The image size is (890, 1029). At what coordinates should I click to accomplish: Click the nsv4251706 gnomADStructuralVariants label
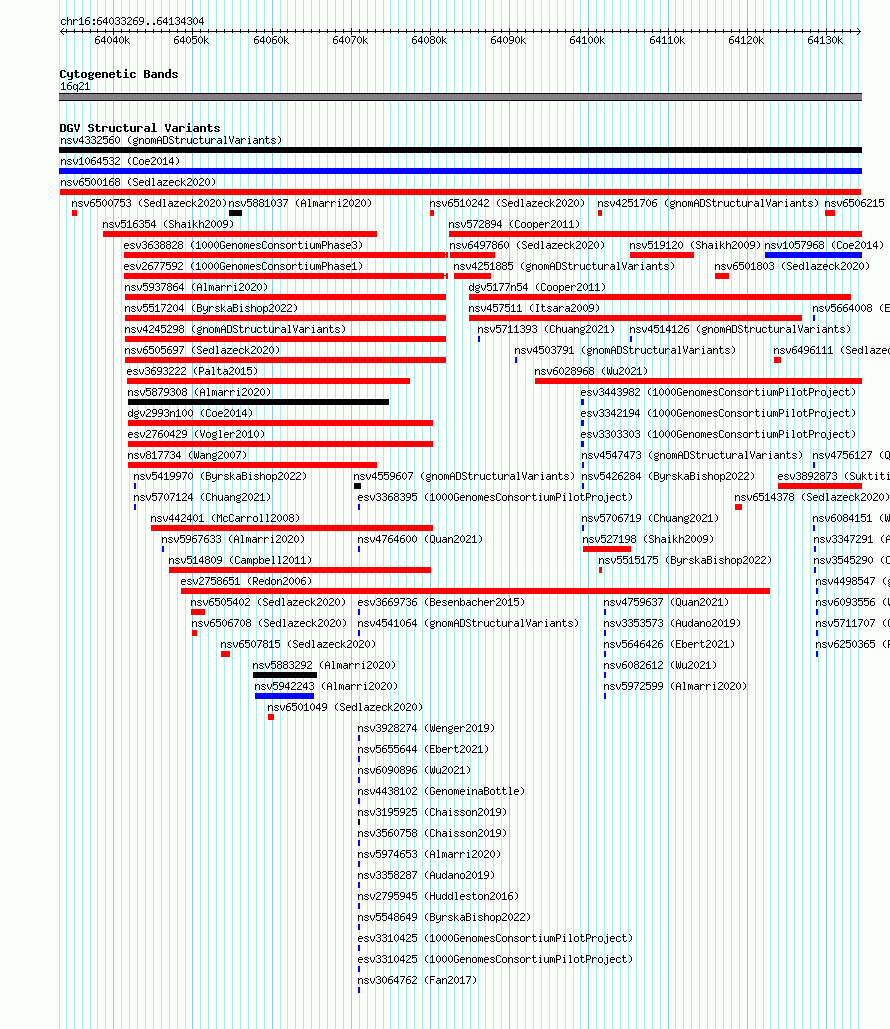pyautogui.click(x=708, y=203)
